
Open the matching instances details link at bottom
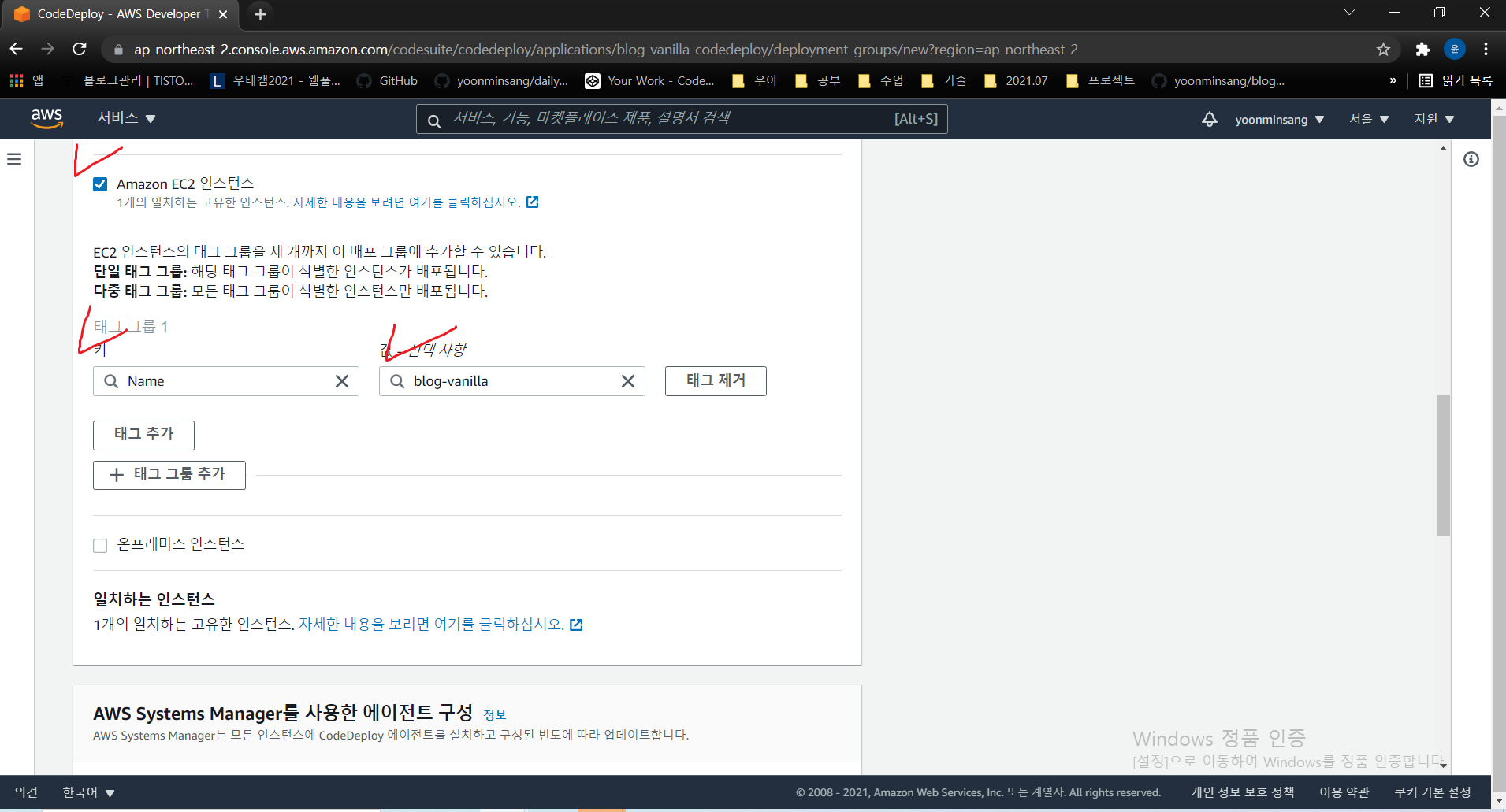[431, 625]
